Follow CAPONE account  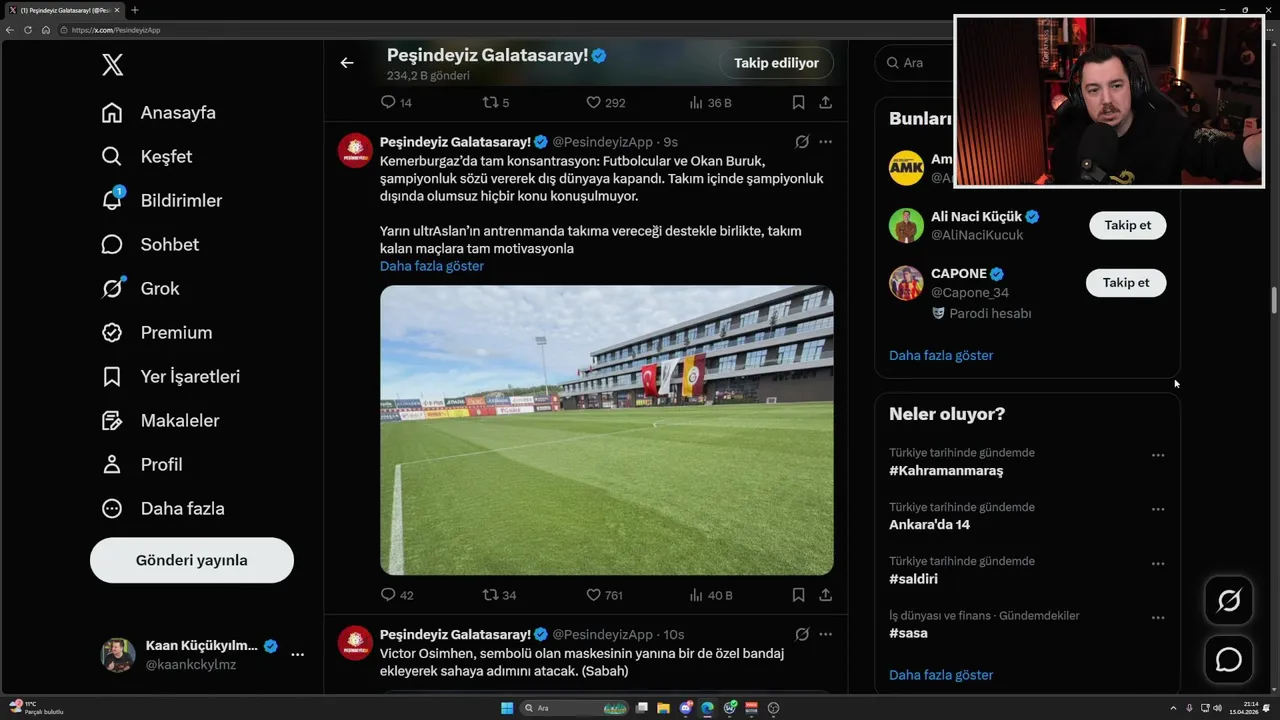point(1126,283)
